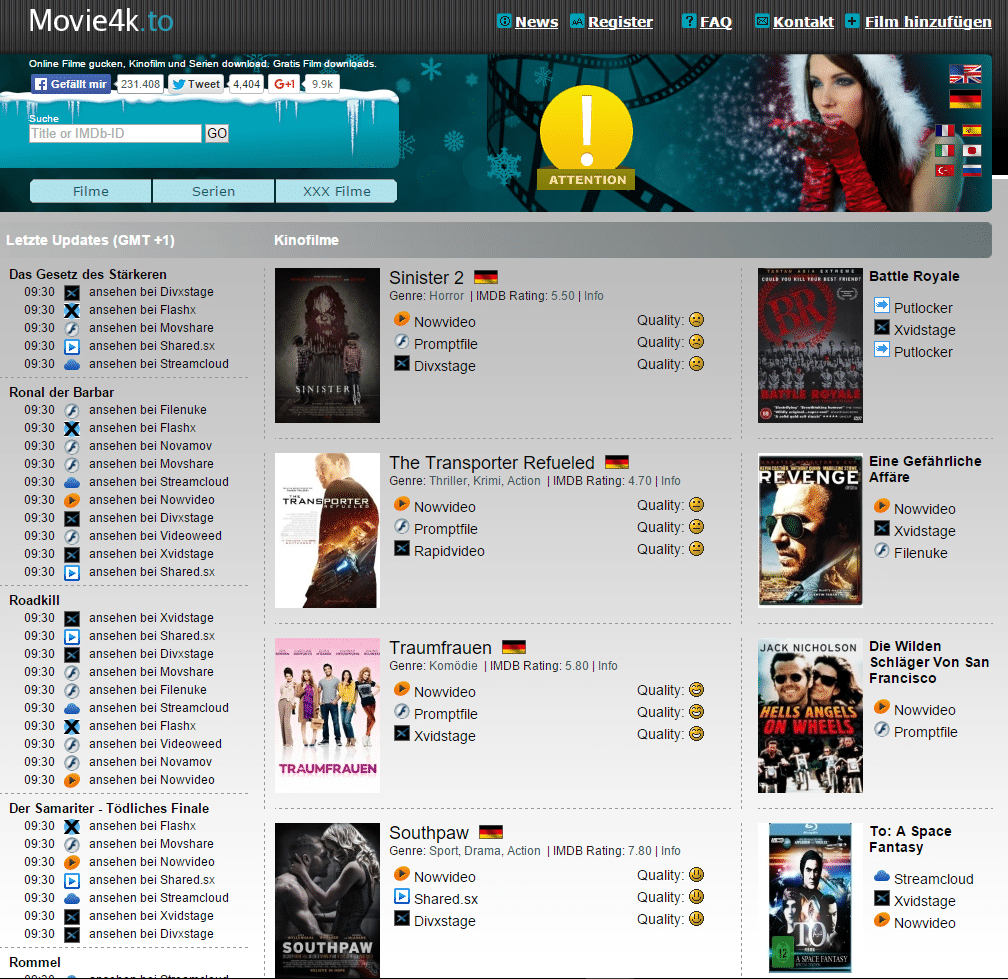This screenshot has width=1008, height=979.
Task: Click the Register icon in the header
Action: coord(577,21)
